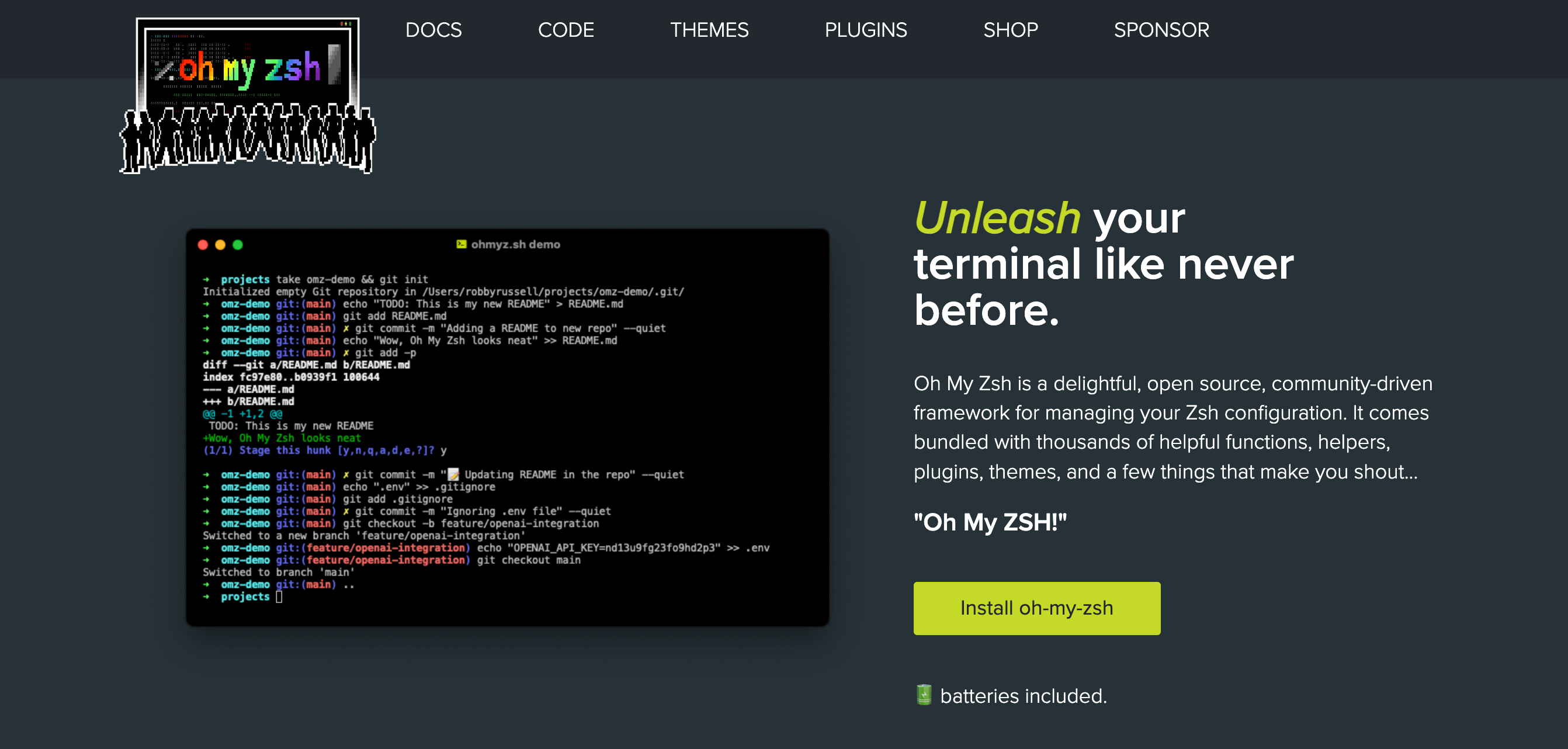Click the Install oh-my-zsh button
This screenshot has width=1568, height=749.
click(x=1036, y=608)
